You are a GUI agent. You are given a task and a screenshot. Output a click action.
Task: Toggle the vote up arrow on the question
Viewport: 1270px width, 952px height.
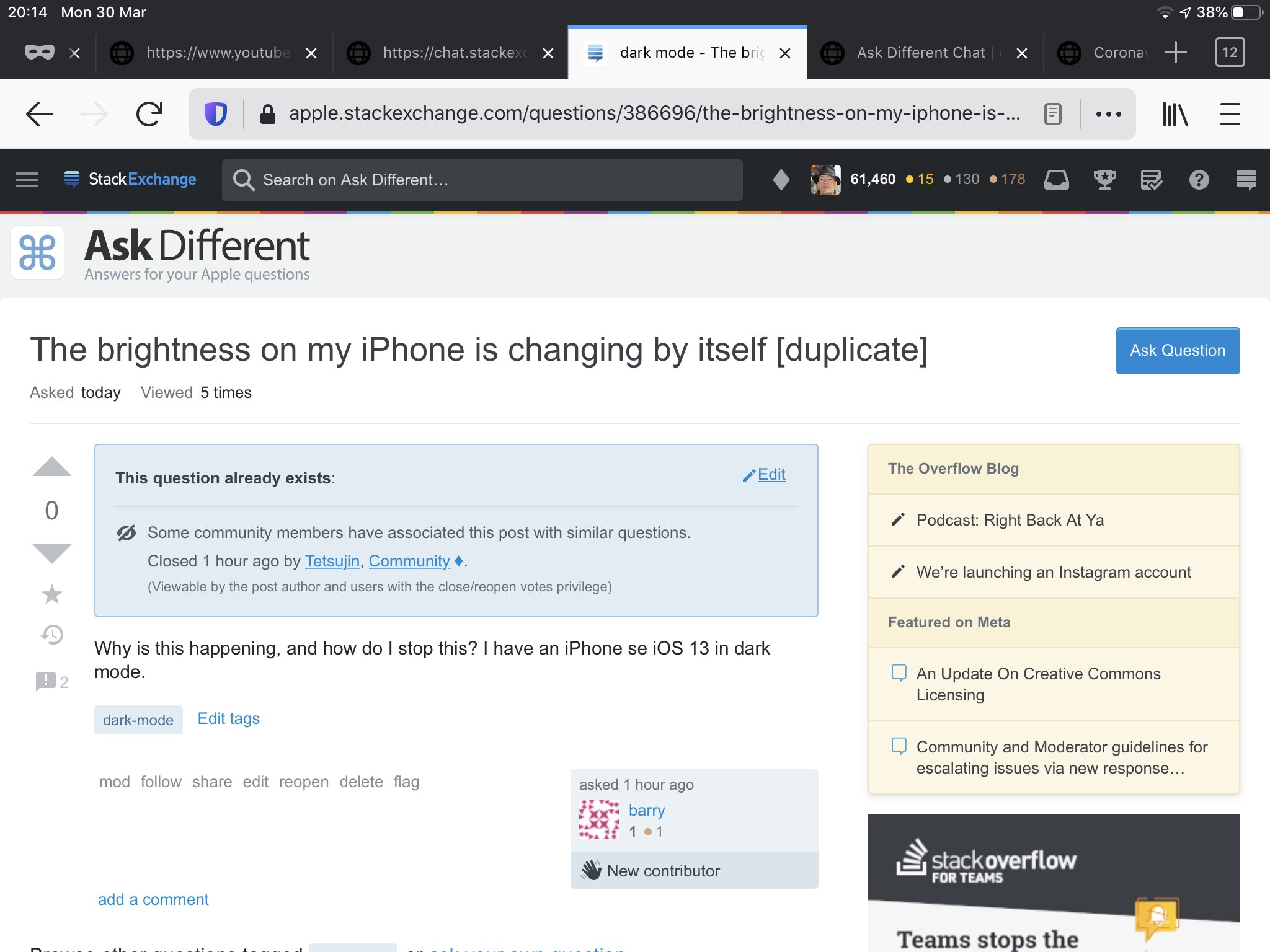[x=50, y=467]
